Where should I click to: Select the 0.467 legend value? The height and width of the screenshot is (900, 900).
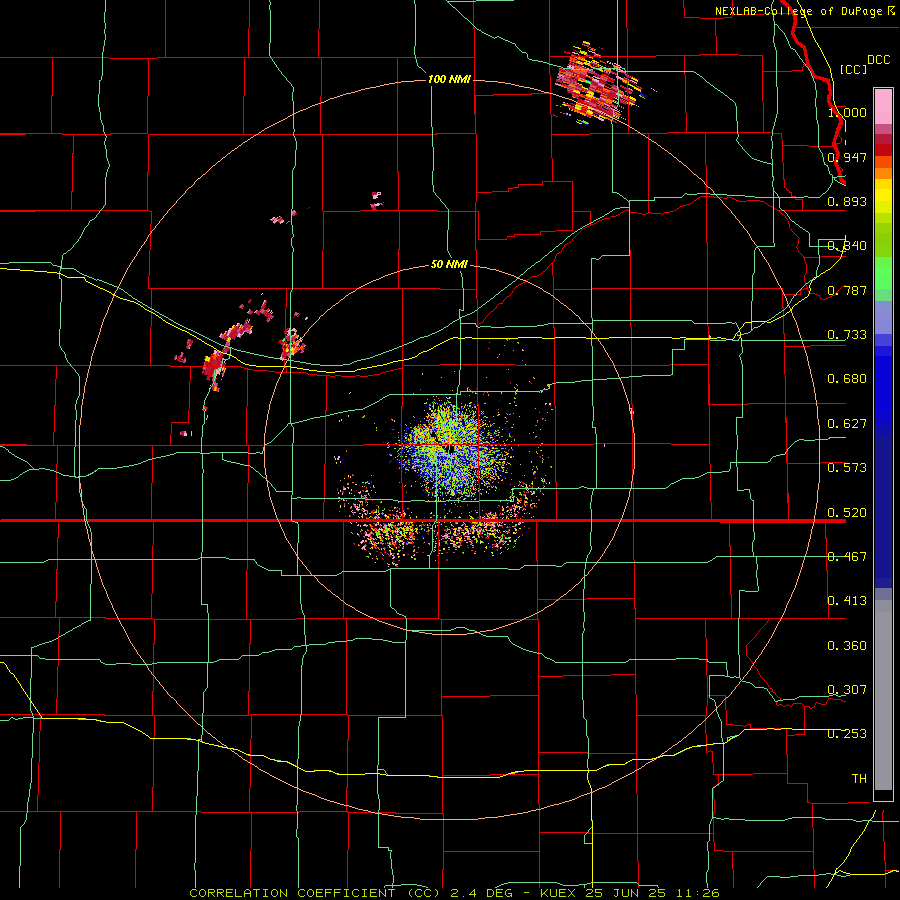click(847, 557)
